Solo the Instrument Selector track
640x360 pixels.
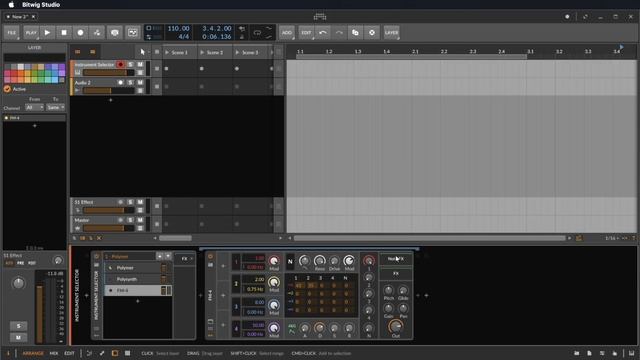(131, 64)
